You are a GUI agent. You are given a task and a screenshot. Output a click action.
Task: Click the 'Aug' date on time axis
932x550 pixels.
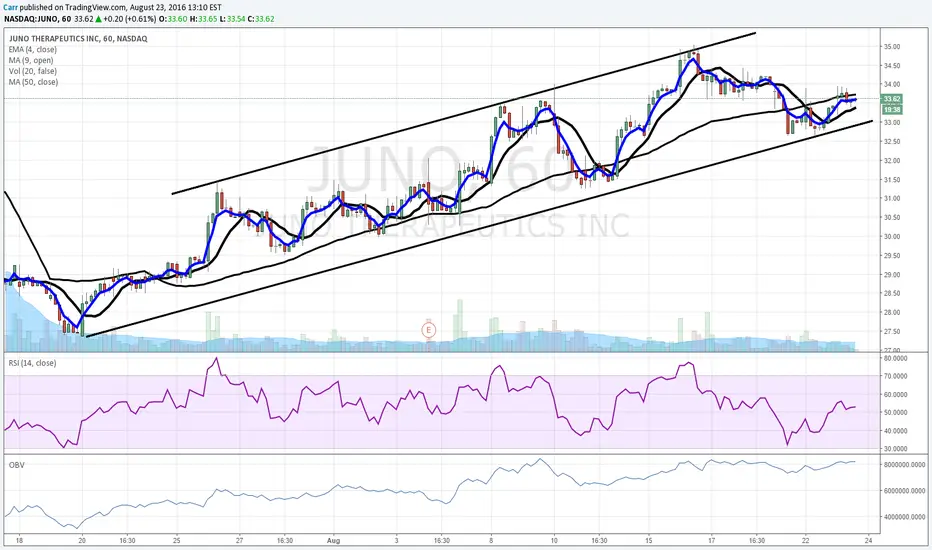click(333, 541)
